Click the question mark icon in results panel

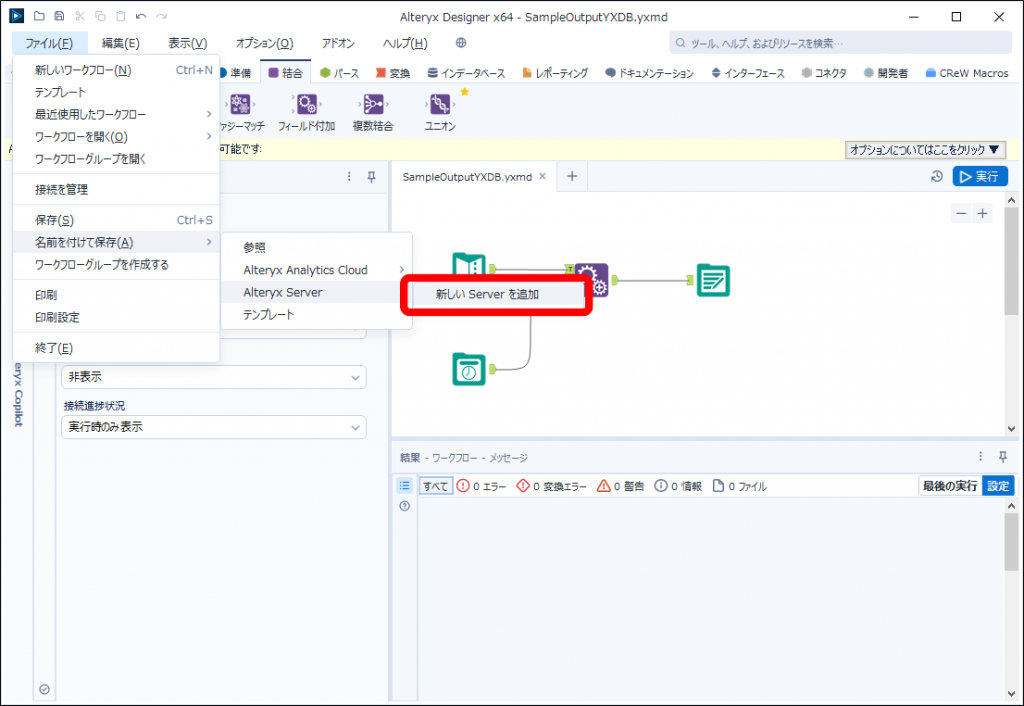pyautogui.click(x=405, y=506)
